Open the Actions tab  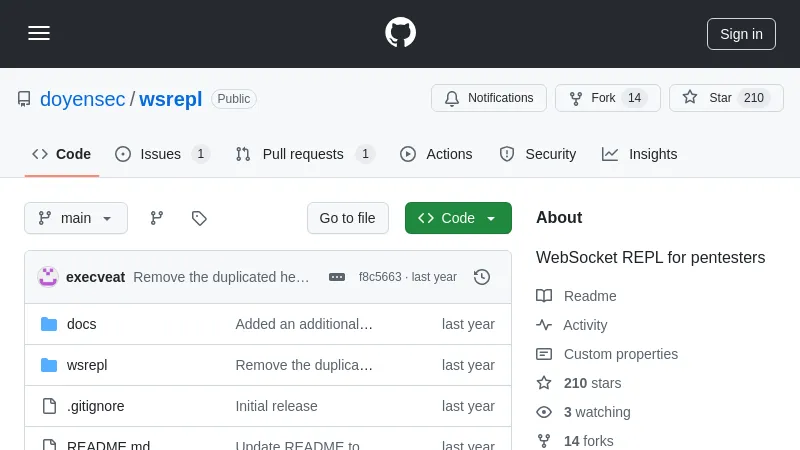436,154
